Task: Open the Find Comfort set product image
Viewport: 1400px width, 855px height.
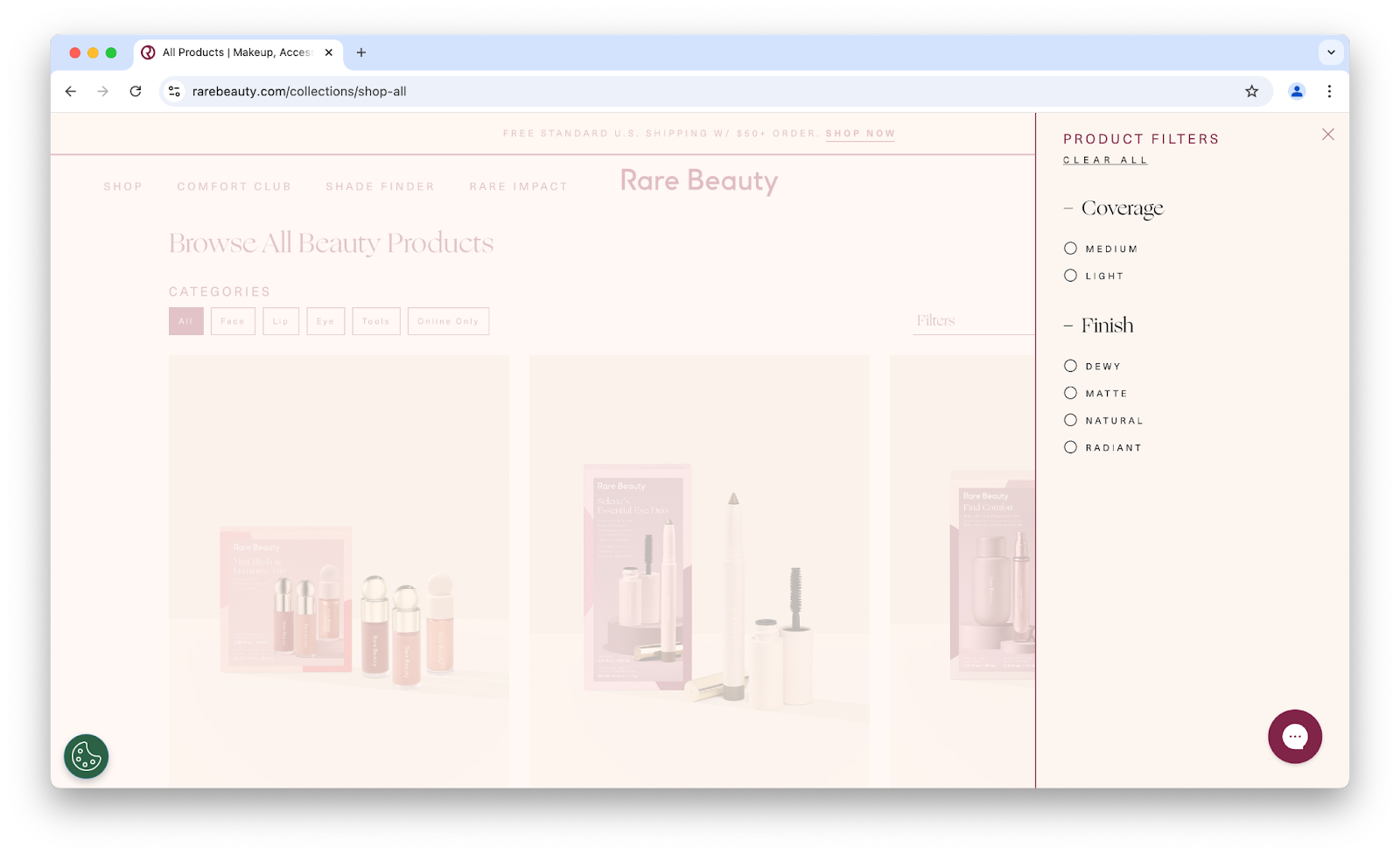Action: coord(962,571)
